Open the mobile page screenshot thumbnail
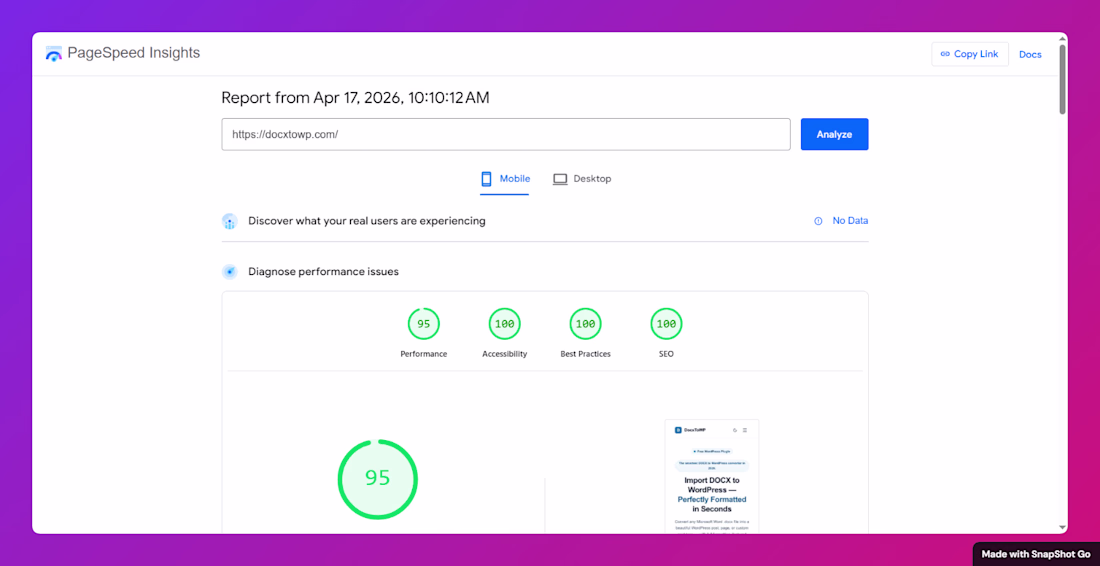 (x=711, y=476)
